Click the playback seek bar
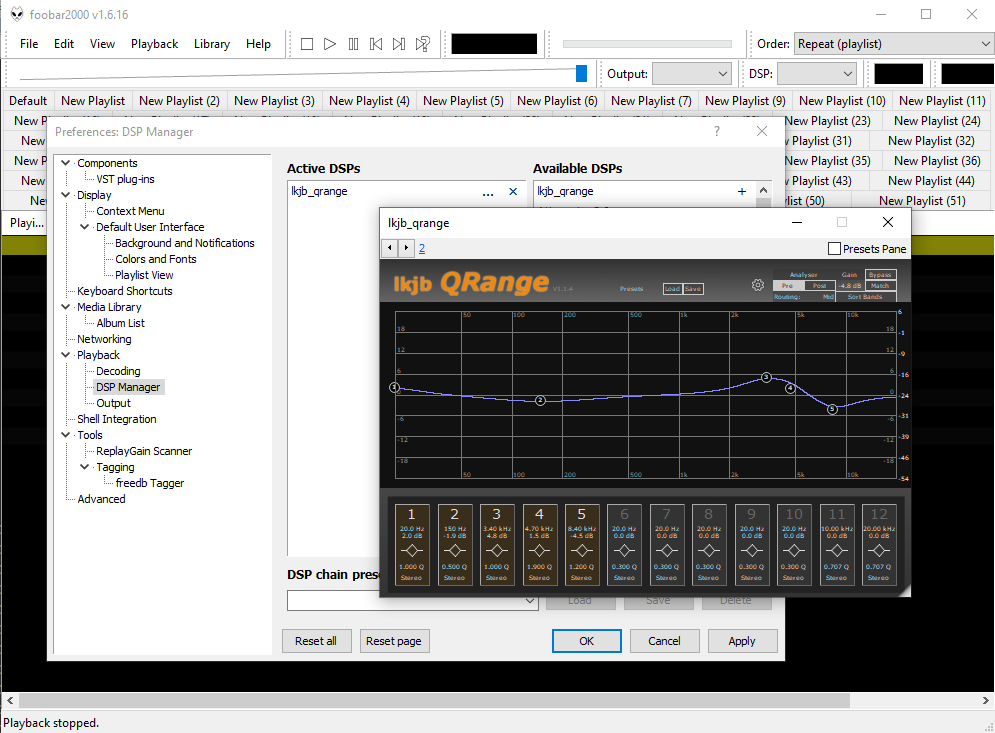The image size is (995, 733). coord(647,44)
